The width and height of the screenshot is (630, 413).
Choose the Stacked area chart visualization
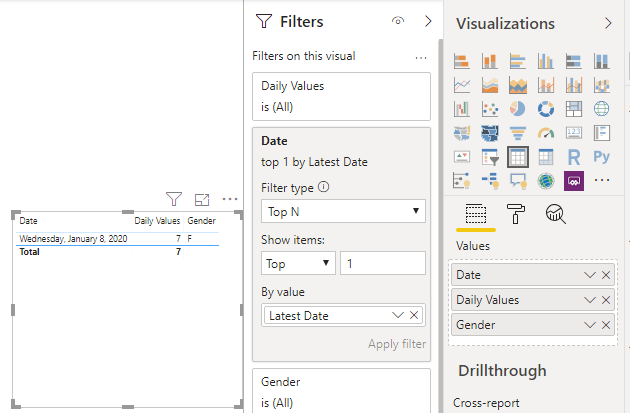click(518, 85)
